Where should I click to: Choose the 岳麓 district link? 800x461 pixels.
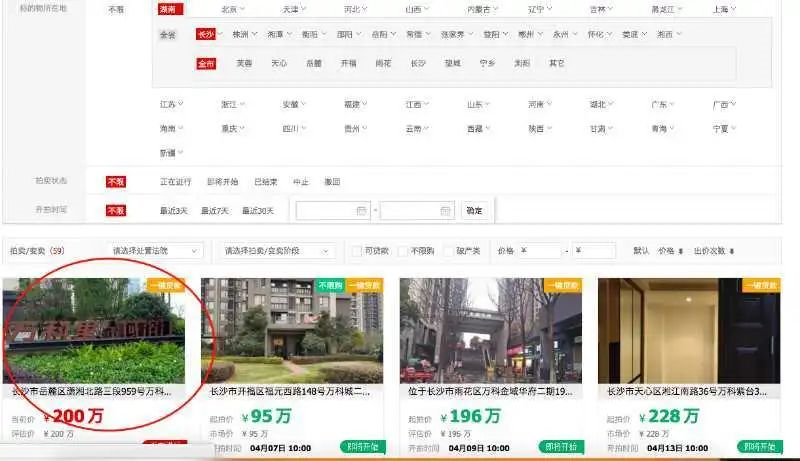pyautogui.click(x=313, y=63)
